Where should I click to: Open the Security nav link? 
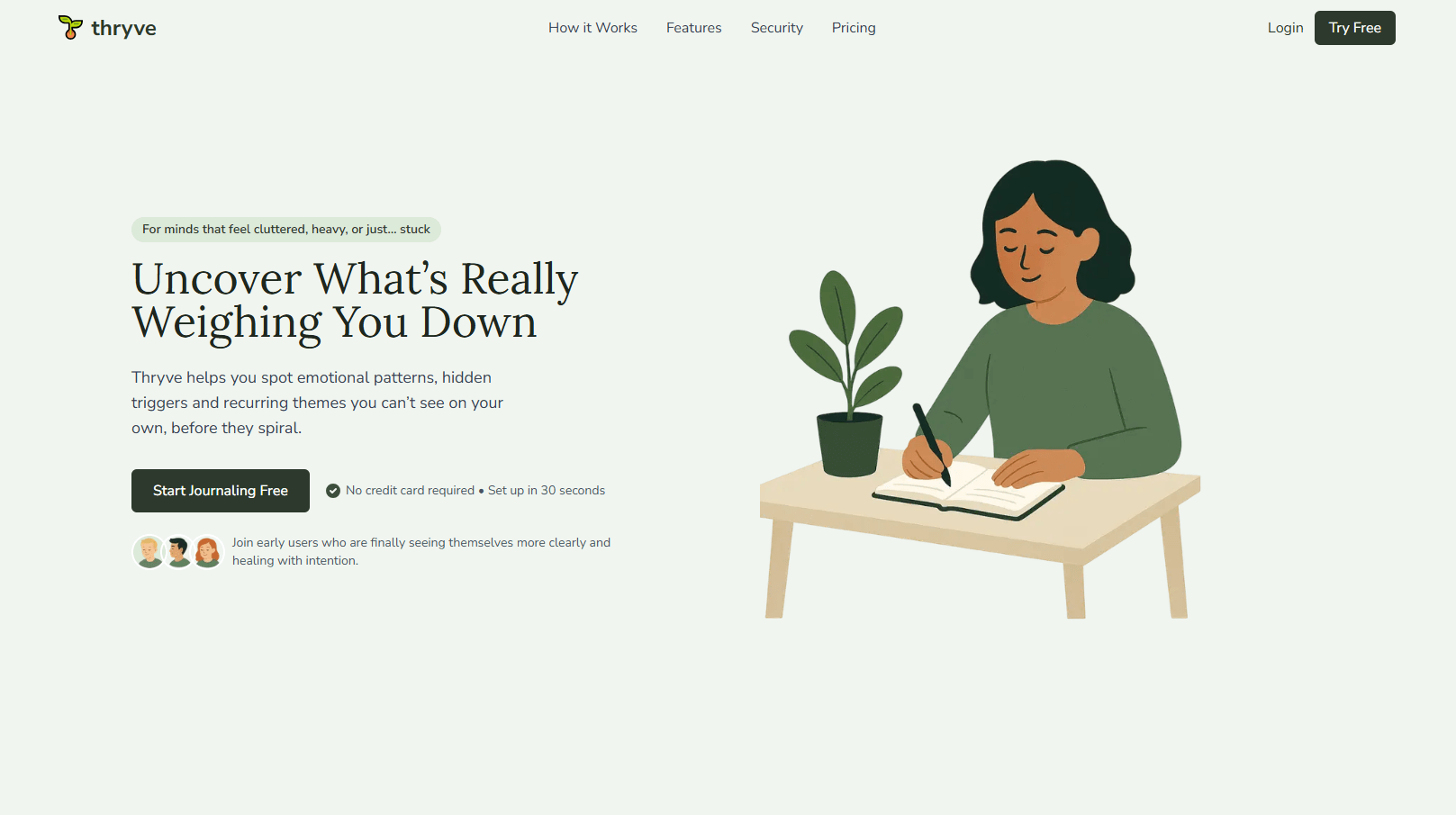[x=776, y=28]
